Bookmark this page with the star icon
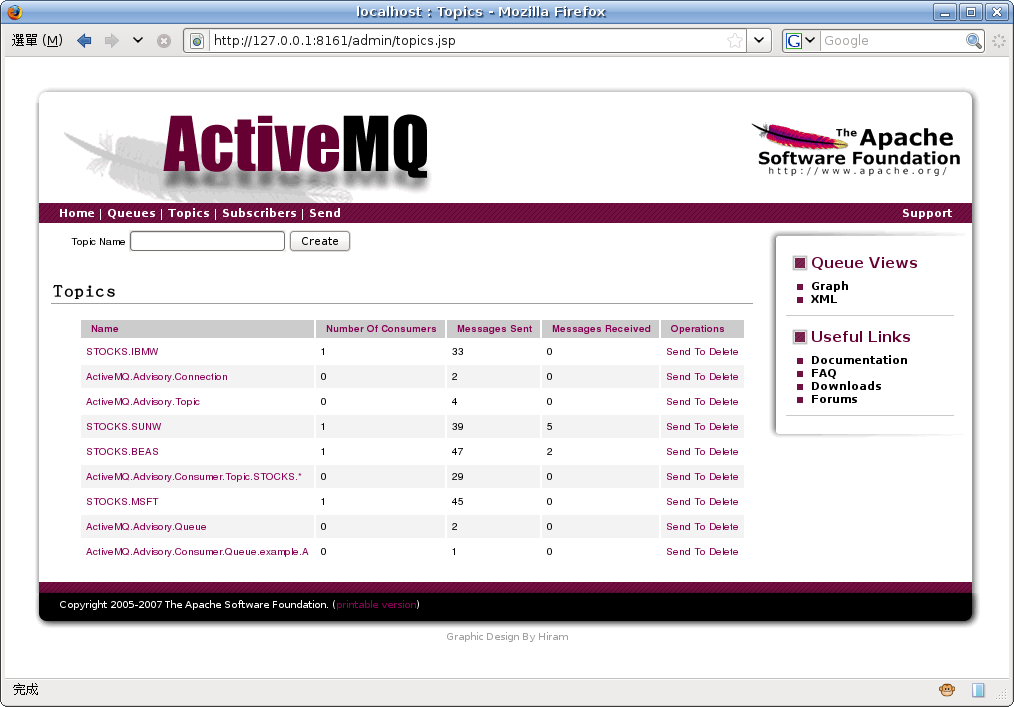Screen dimensions: 1014x707 coord(735,41)
